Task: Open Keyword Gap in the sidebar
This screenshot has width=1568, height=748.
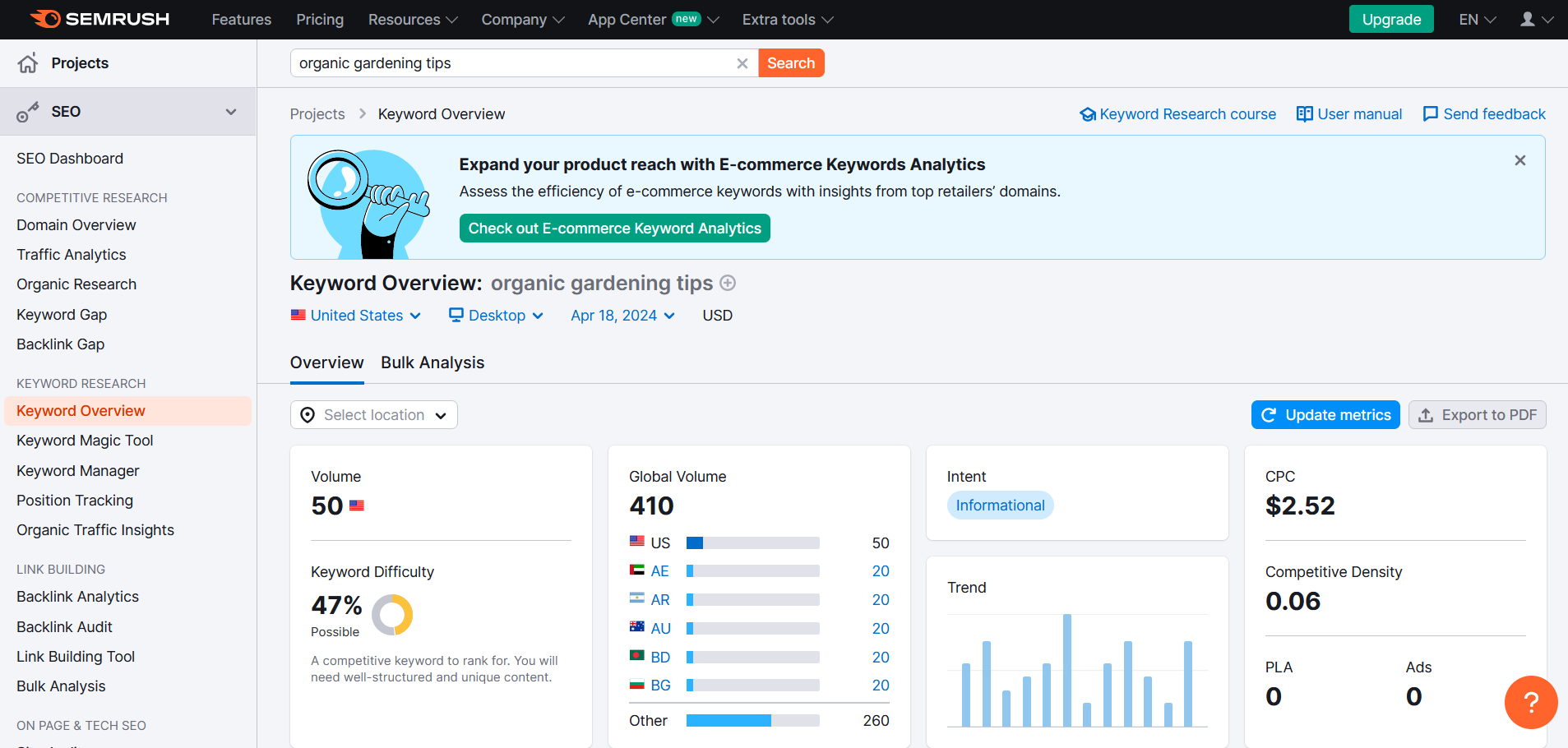Action: point(62,315)
